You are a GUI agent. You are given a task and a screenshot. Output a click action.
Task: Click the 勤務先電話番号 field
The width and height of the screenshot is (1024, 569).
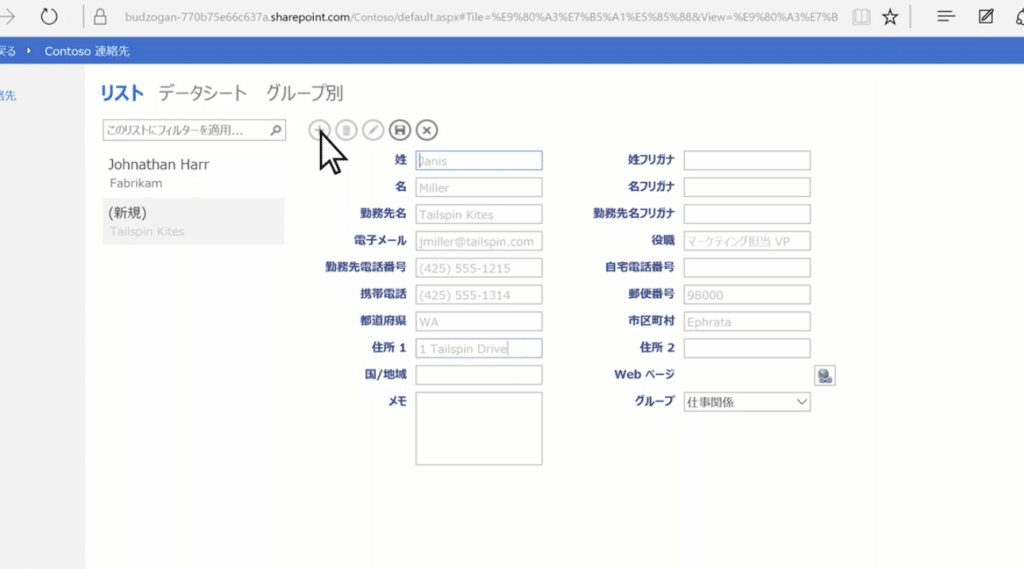[479, 268]
